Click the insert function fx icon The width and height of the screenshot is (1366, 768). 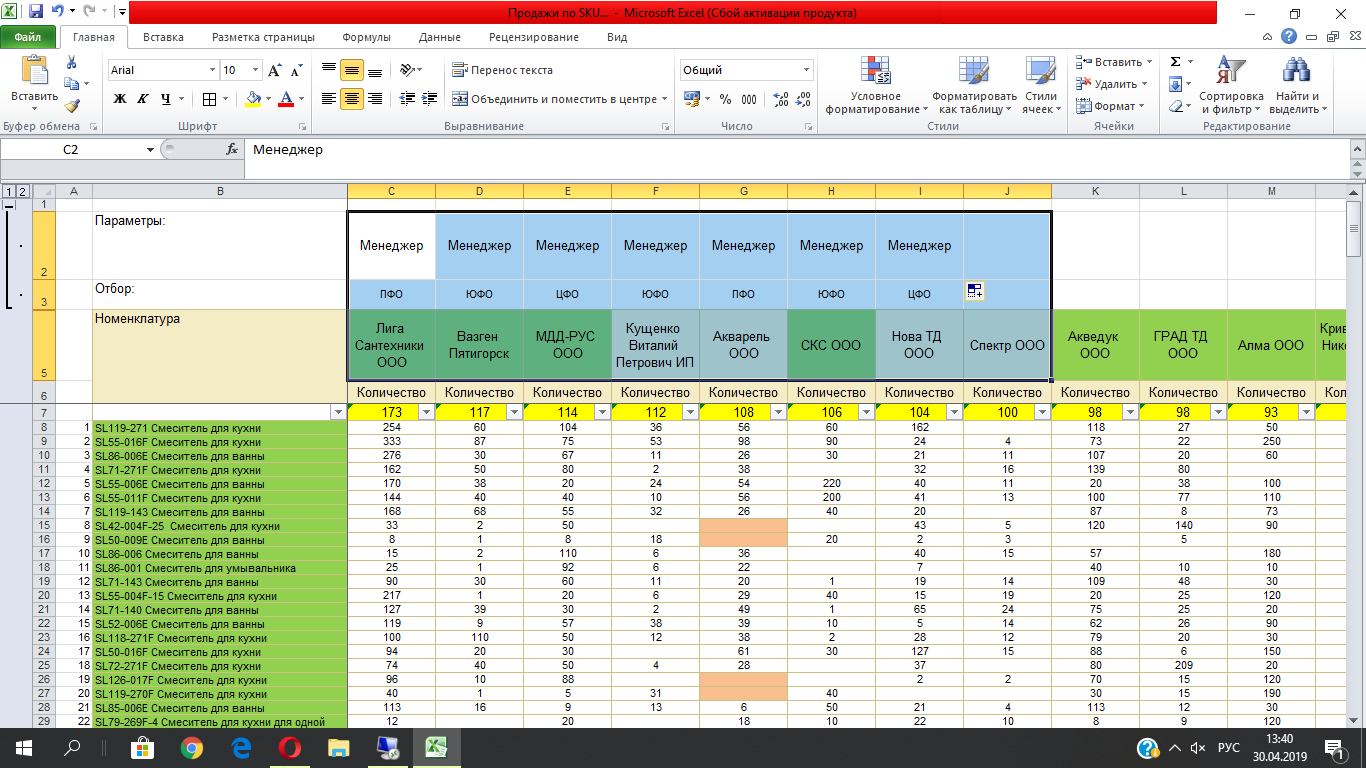232,149
